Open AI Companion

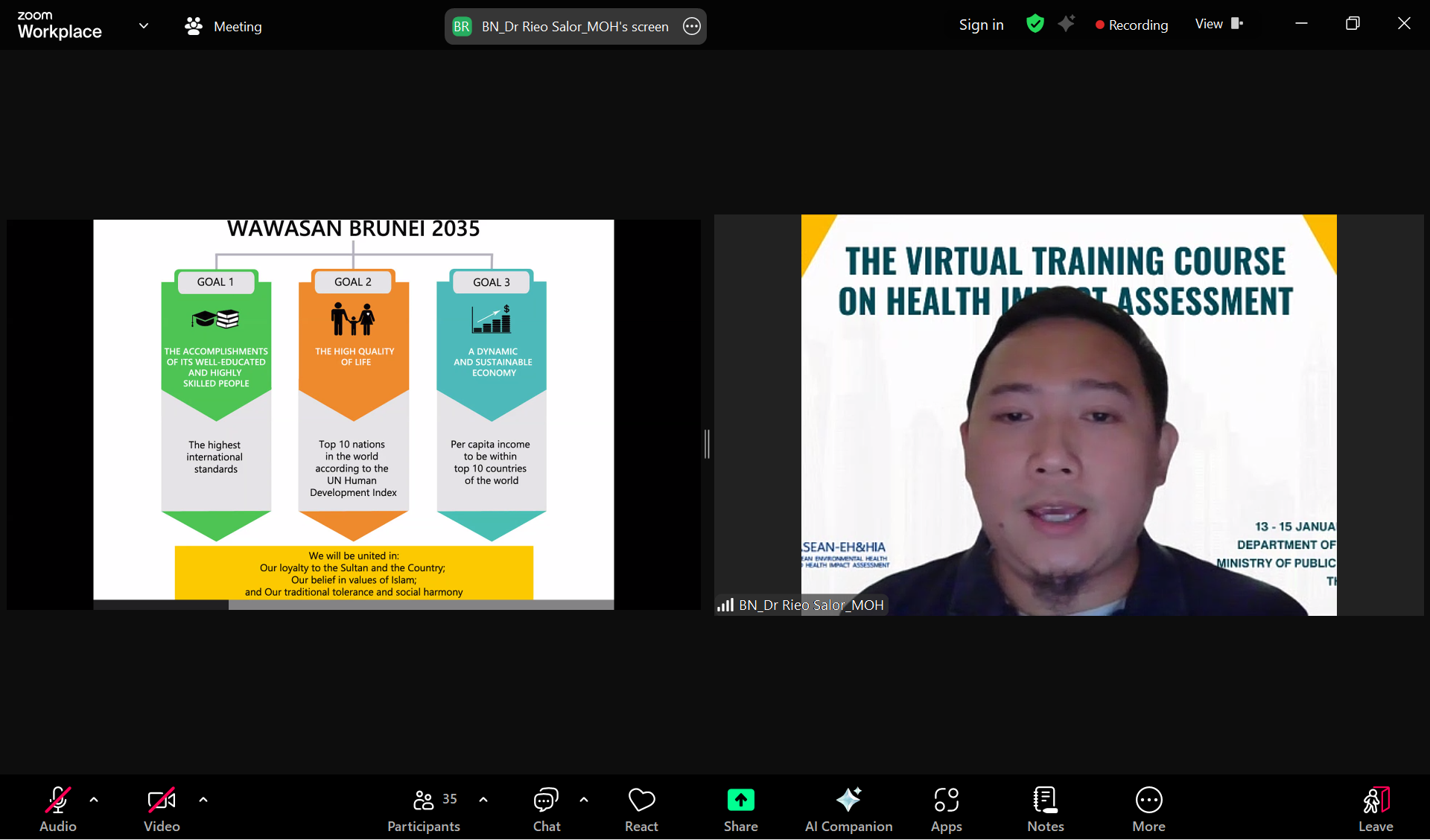coord(848,809)
